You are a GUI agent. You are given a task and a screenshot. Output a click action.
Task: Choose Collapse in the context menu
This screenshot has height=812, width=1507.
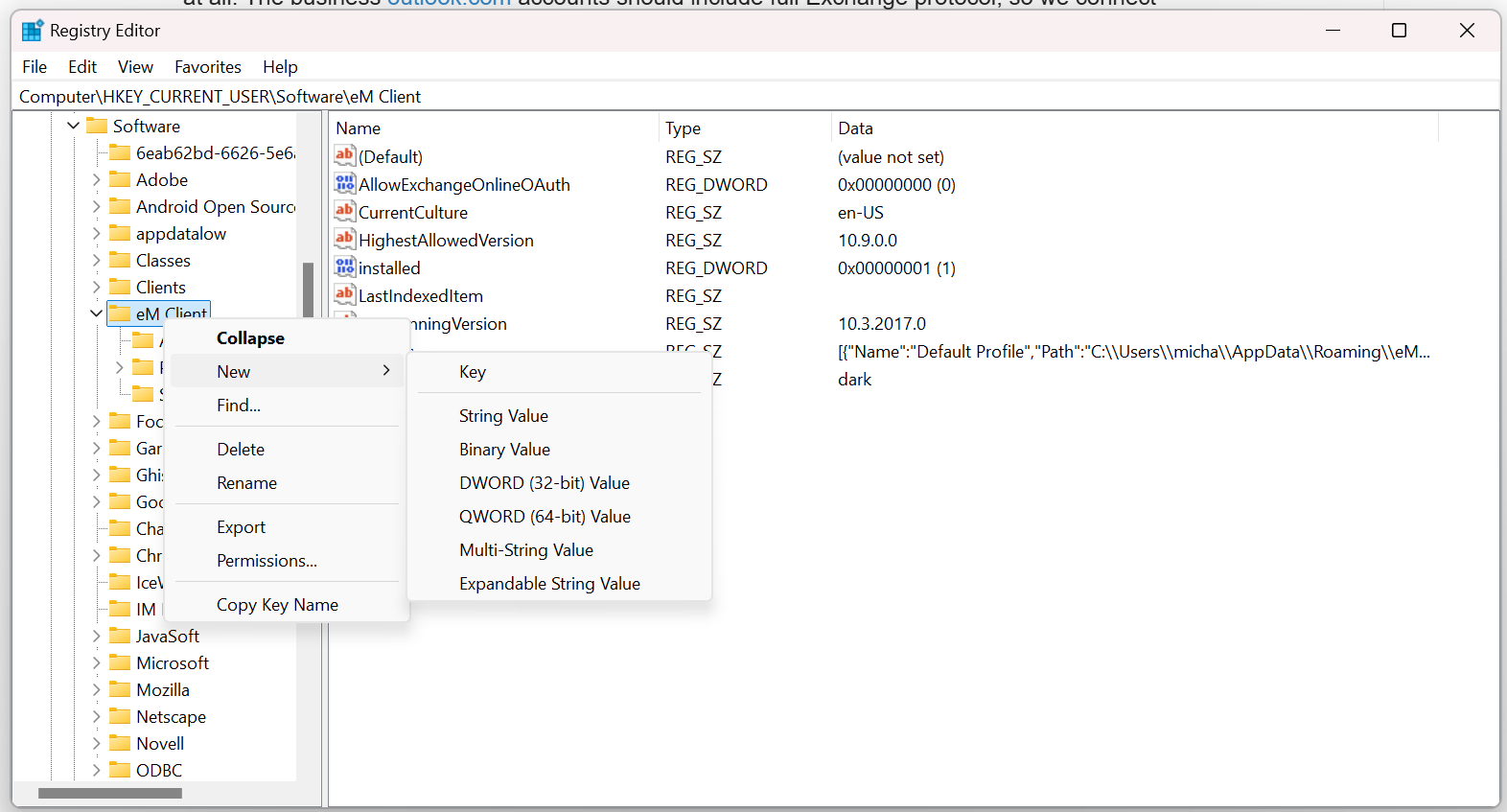click(x=288, y=338)
